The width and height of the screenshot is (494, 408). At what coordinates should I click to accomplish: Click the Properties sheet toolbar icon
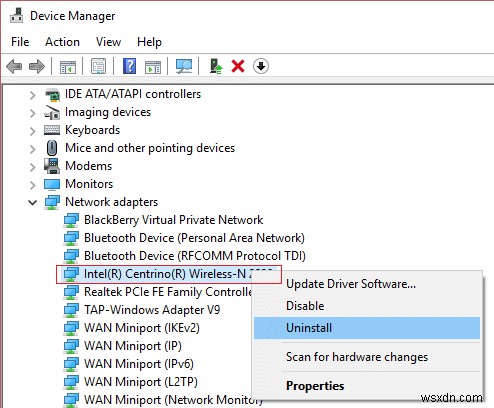[x=98, y=66]
